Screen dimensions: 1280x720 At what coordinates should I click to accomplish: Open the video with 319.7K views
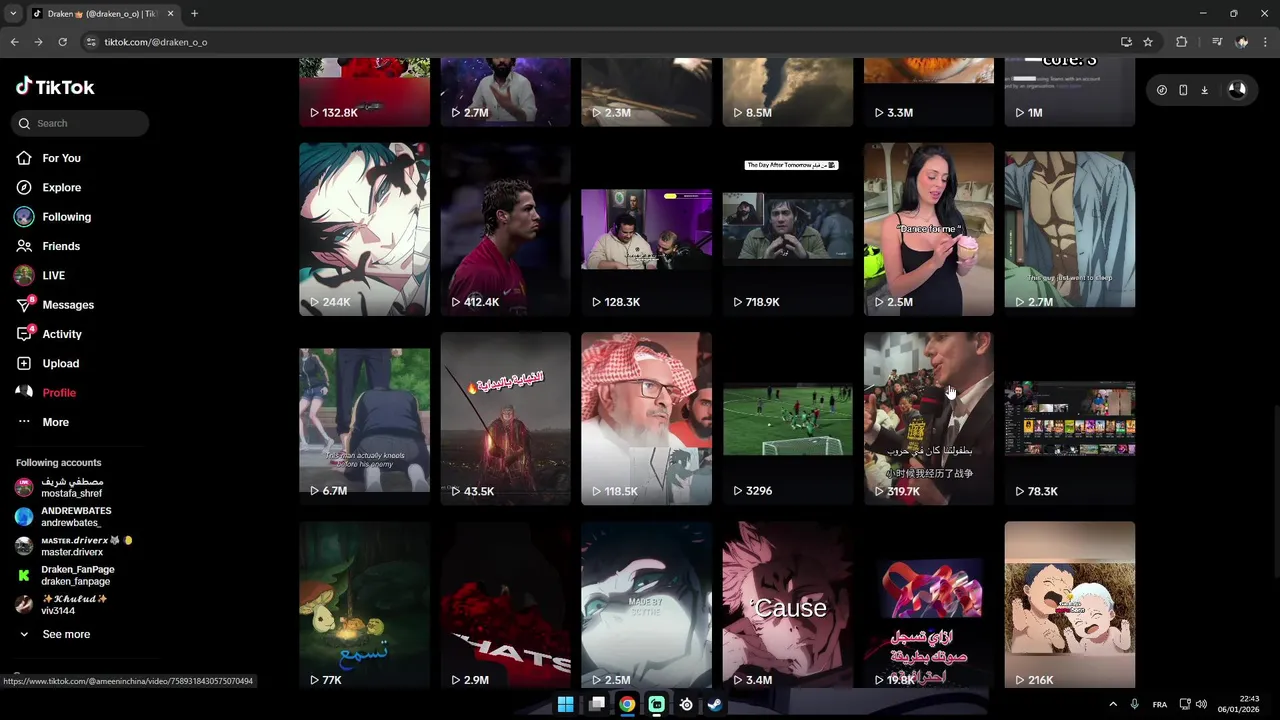[x=929, y=418]
